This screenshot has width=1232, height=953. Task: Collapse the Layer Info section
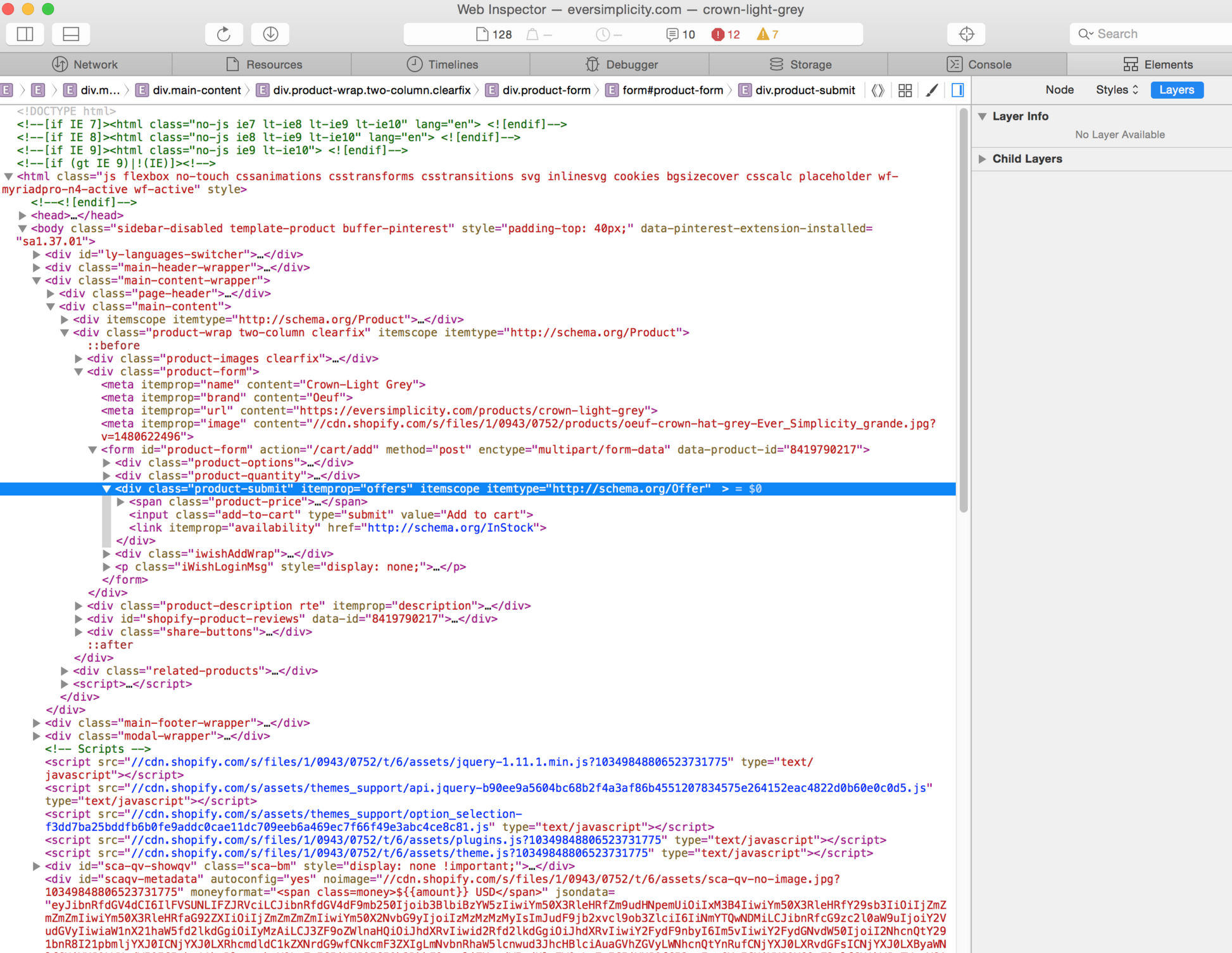pos(983,117)
